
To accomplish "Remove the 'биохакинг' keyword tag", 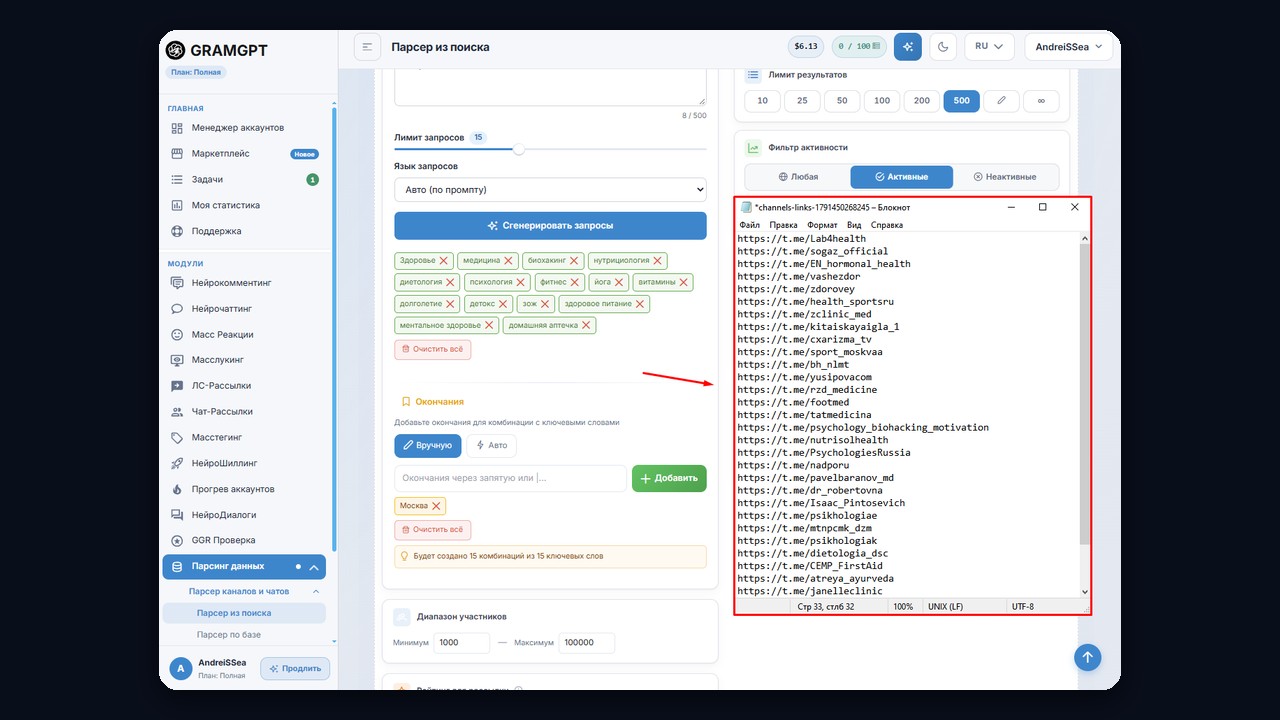I will coord(574,261).
